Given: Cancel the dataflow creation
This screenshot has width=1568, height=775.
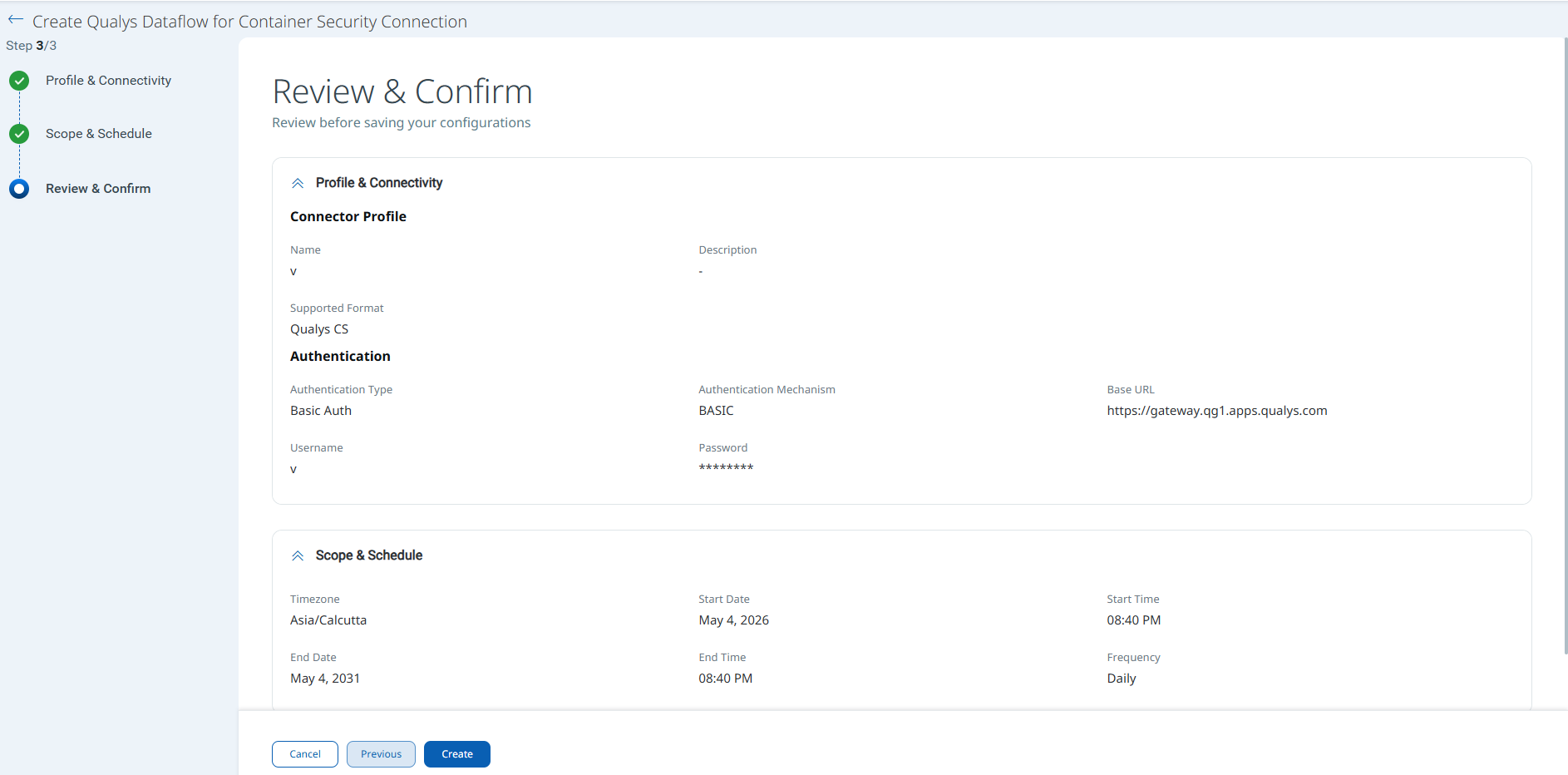Looking at the screenshot, I should tap(305, 754).
